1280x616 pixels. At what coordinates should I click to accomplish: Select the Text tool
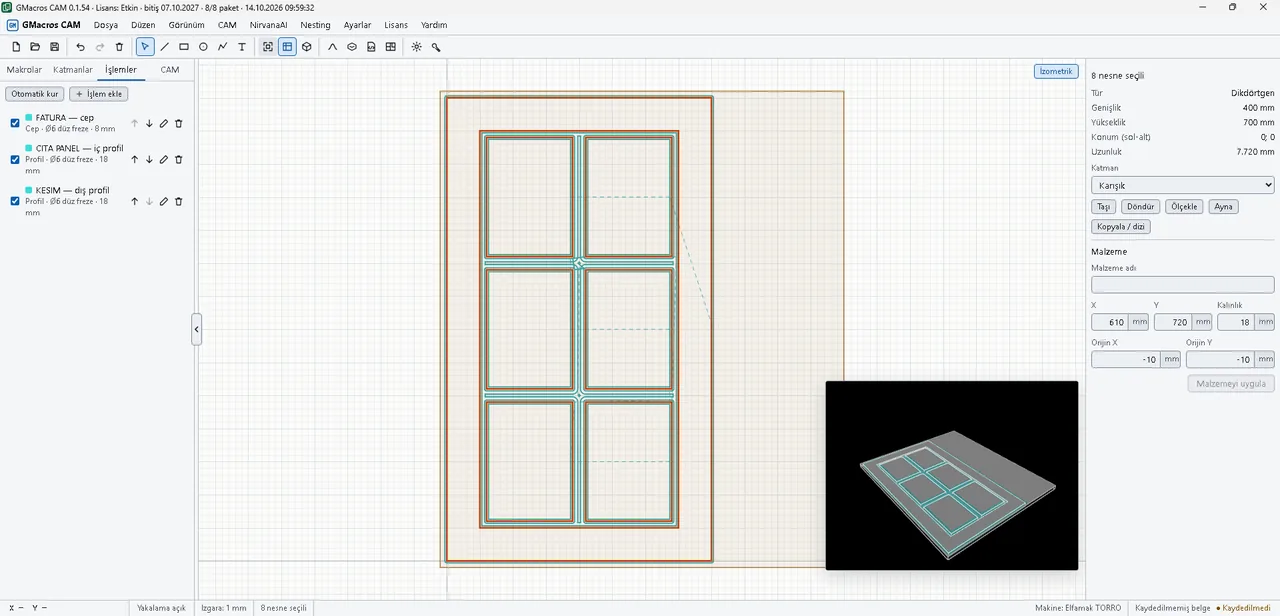coord(242,47)
